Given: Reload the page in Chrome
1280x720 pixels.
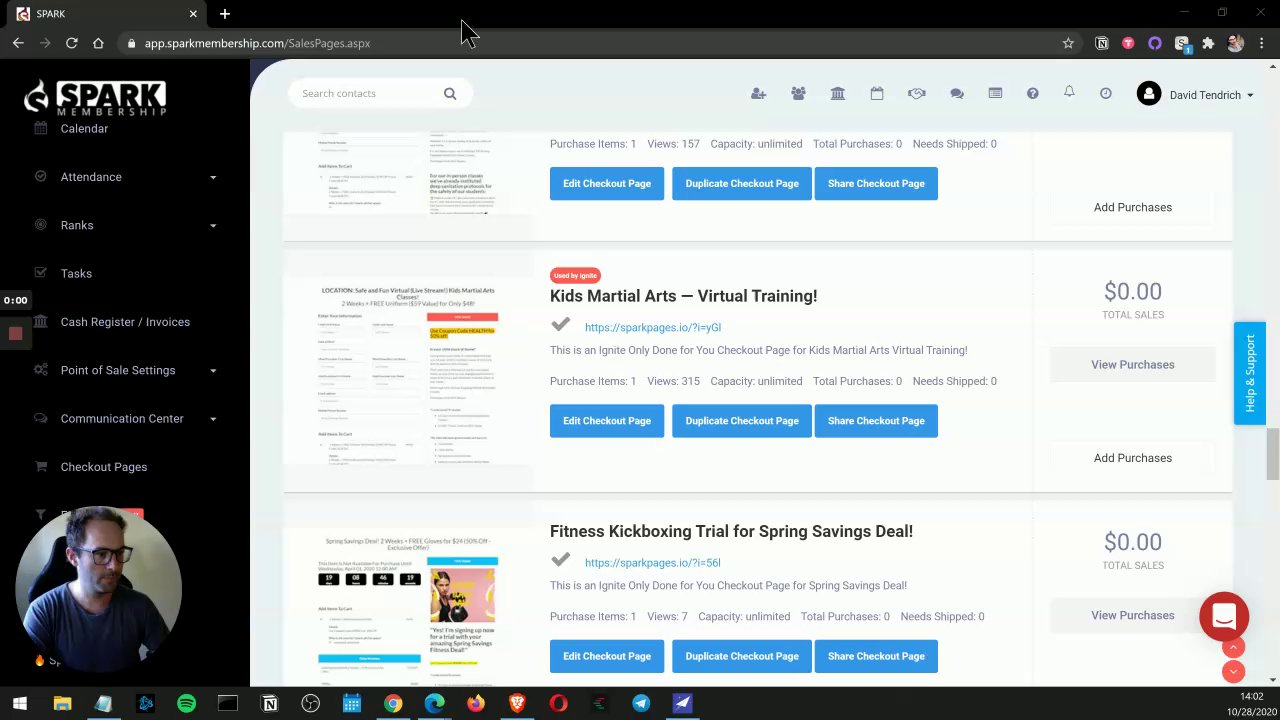Looking at the screenshot, I should pos(72,43).
